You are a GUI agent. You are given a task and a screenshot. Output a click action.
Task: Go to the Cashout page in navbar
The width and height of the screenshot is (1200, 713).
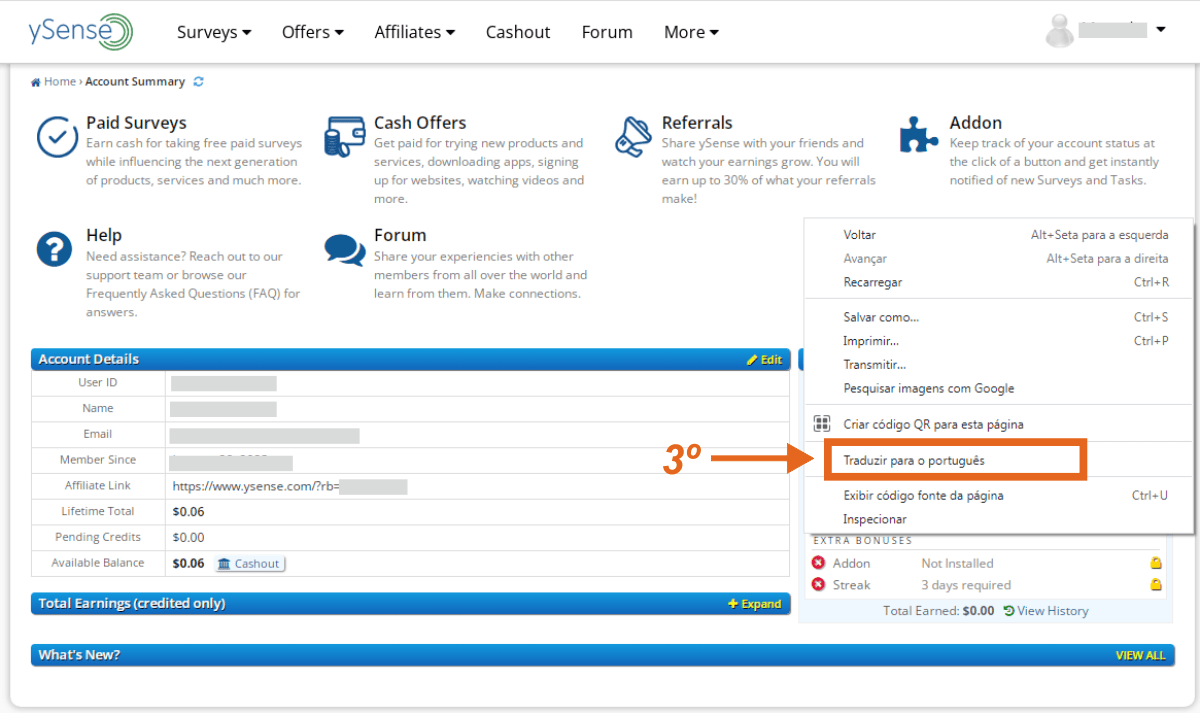tap(518, 32)
